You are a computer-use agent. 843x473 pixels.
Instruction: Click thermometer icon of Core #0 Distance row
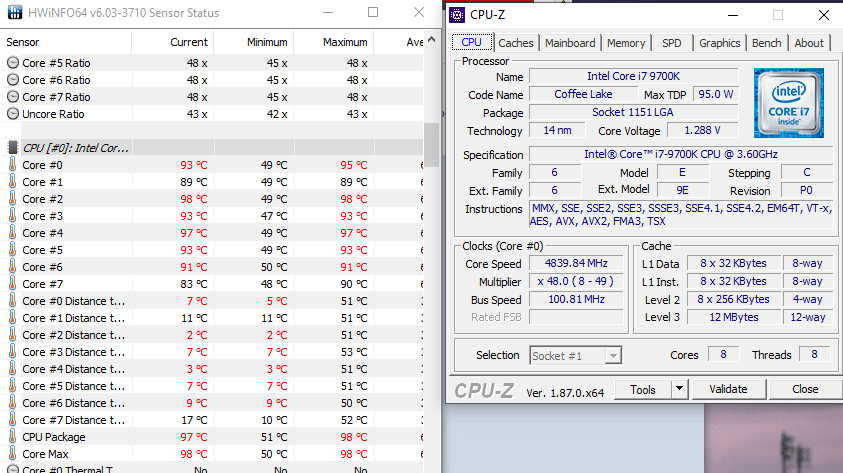tap(12, 301)
